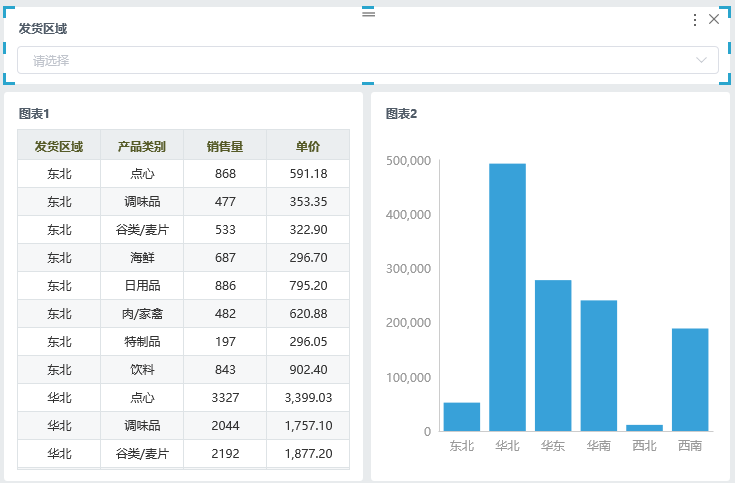Expand the 请选择 dropdown arrow

(701, 60)
